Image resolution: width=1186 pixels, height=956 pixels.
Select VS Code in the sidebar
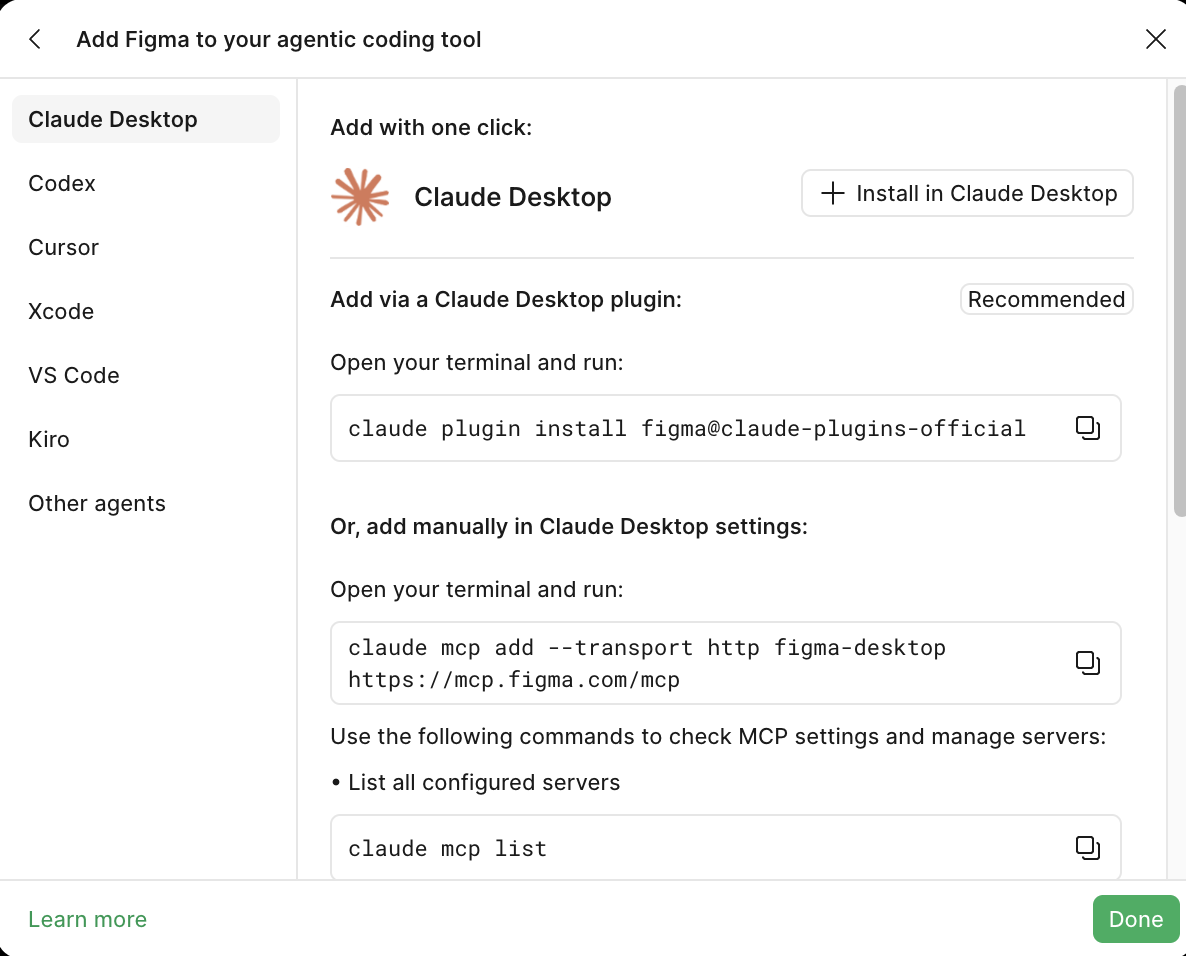[x=73, y=375]
